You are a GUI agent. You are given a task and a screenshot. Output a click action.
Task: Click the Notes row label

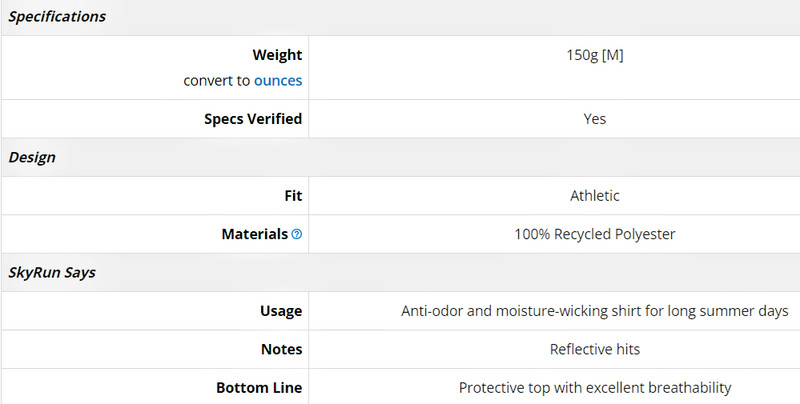click(282, 349)
